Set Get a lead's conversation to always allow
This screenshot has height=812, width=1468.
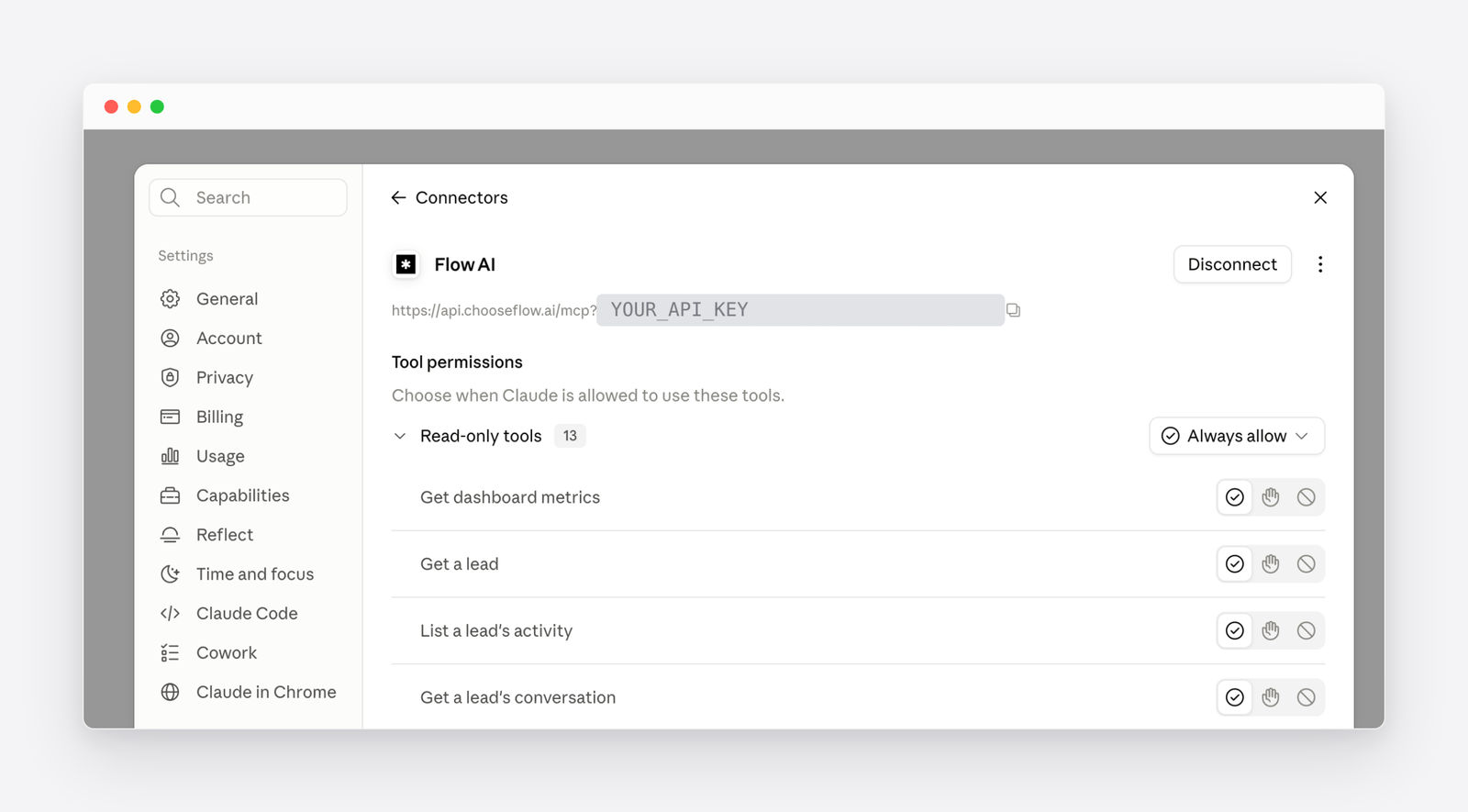click(x=1235, y=697)
